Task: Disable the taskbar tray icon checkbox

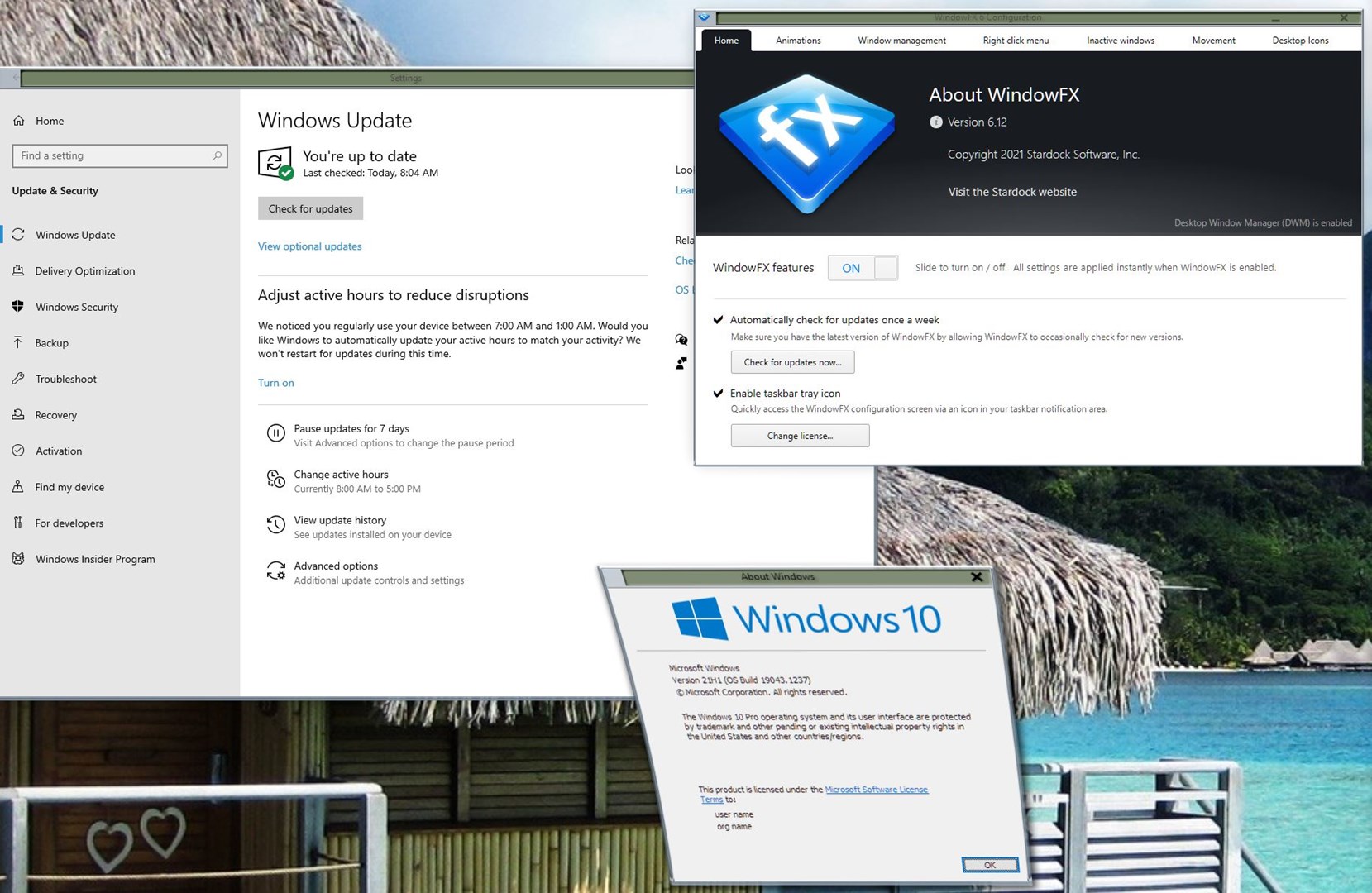Action: pos(718,394)
